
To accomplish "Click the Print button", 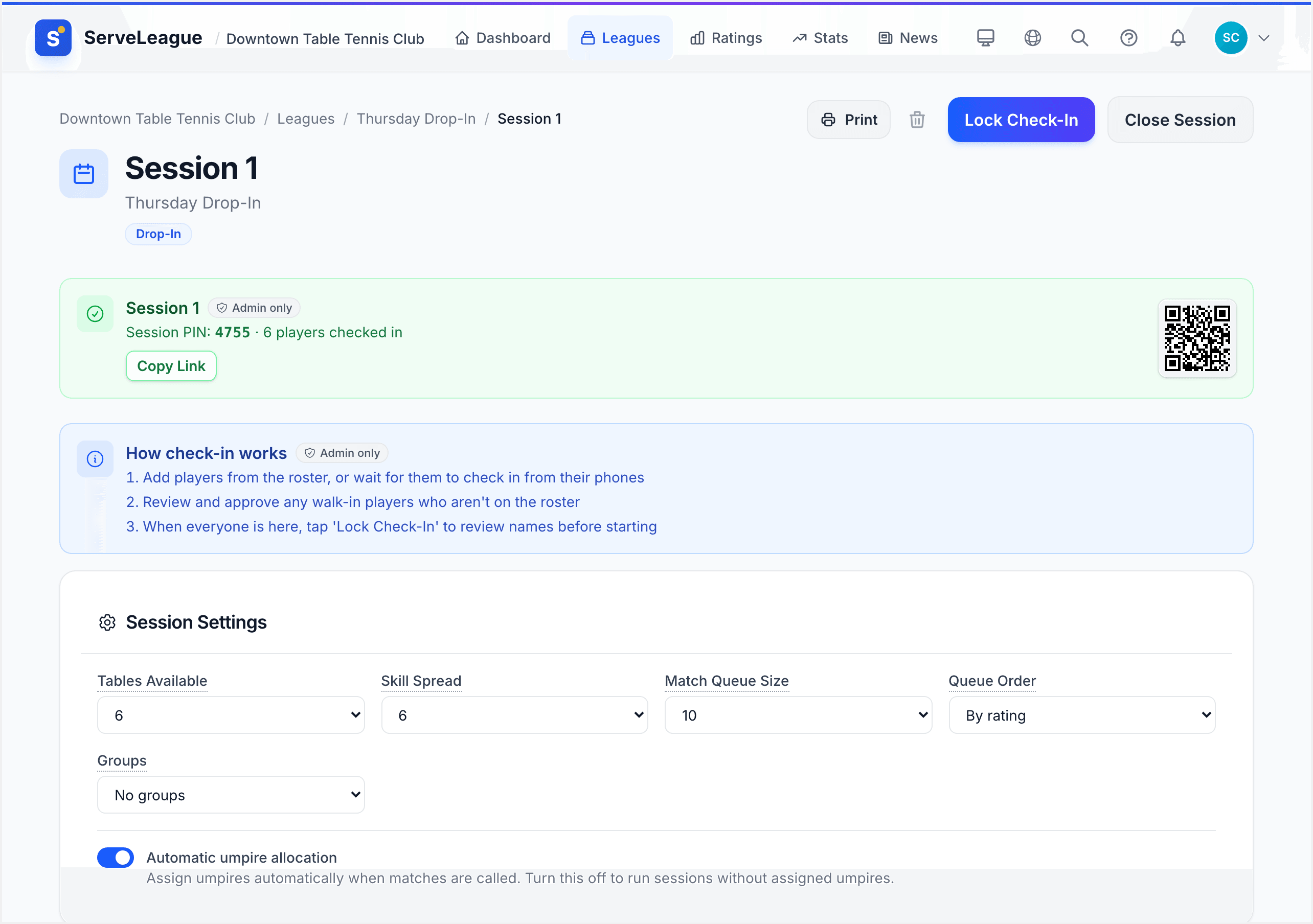I will point(849,120).
